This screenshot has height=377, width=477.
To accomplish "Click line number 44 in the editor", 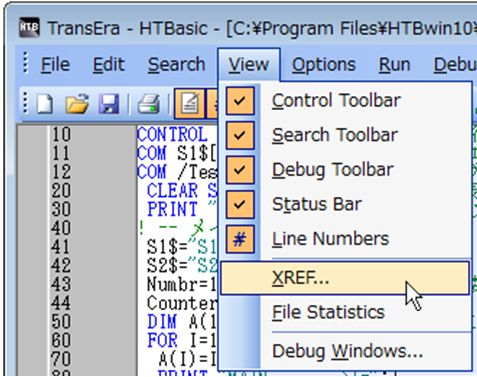I will click(x=61, y=303).
